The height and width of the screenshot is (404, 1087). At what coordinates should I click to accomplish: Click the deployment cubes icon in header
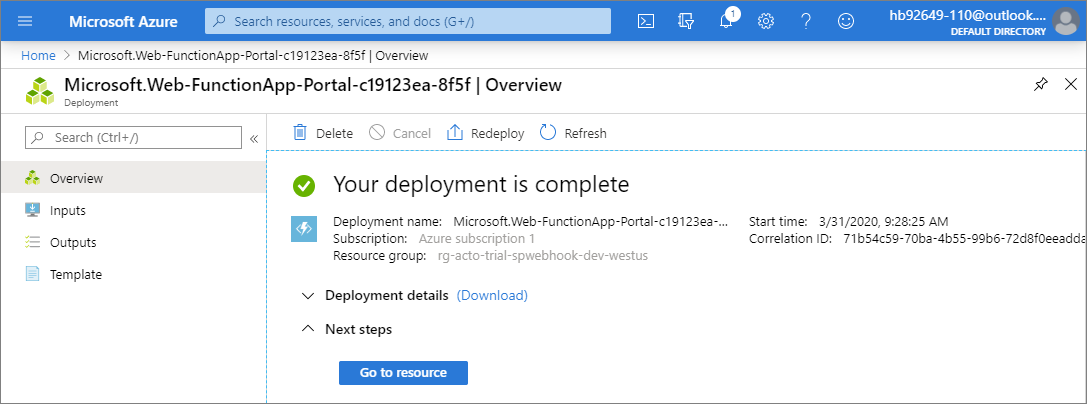(40, 91)
